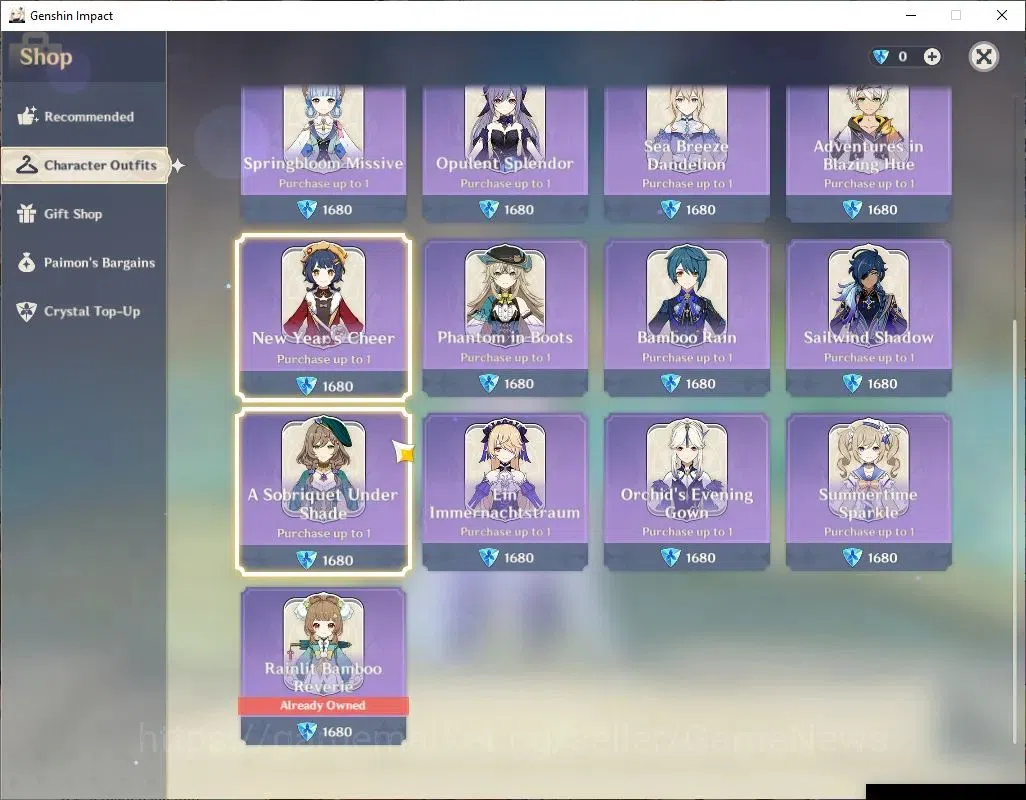This screenshot has height=800, width=1026.
Task: Click 1680 price of Springbloom Missive
Action: point(337,210)
